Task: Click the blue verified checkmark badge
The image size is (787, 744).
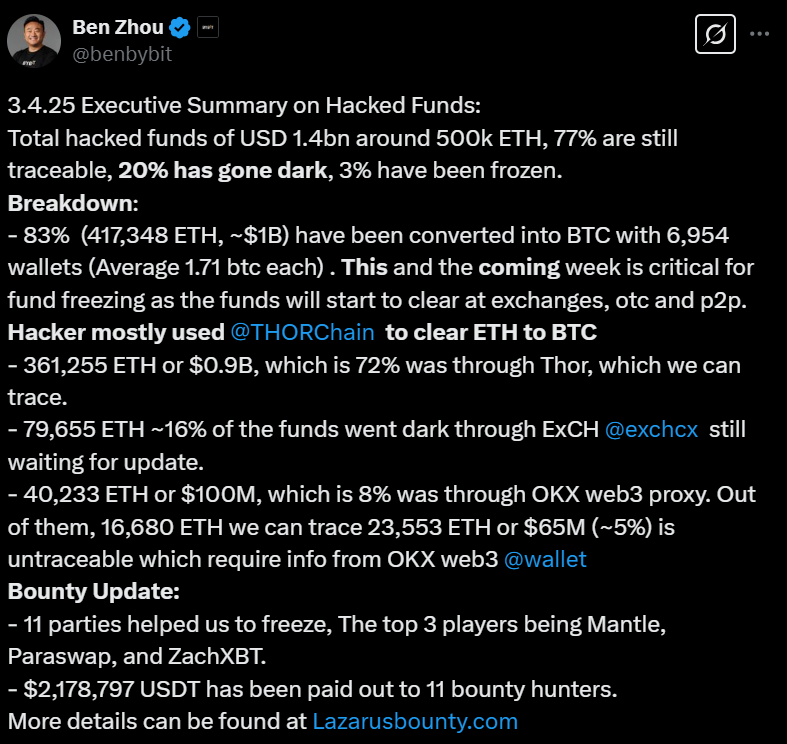Action: click(x=180, y=27)
